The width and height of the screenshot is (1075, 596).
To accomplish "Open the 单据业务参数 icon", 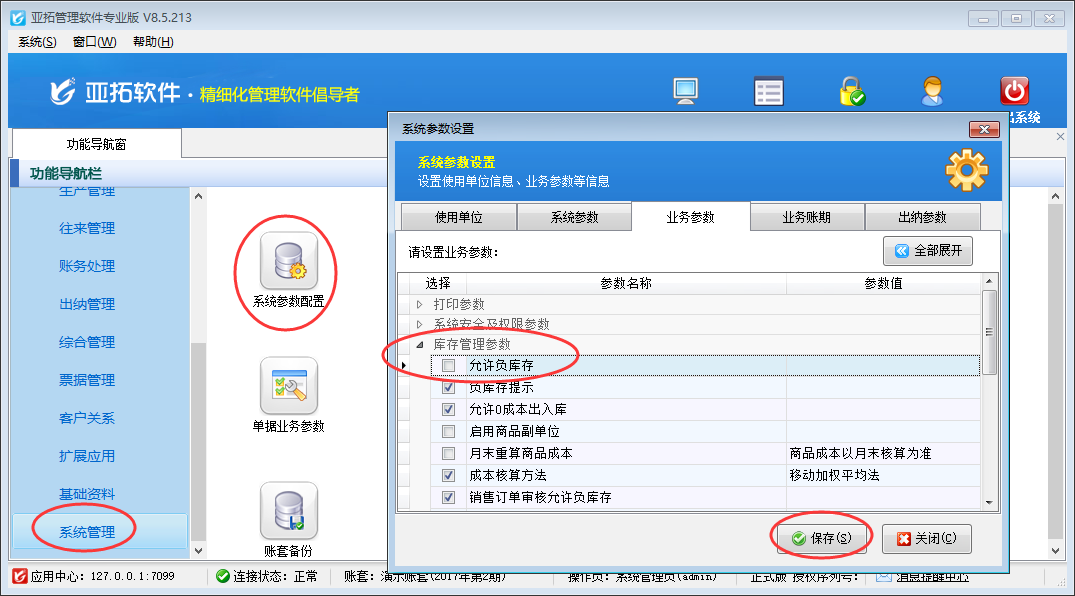I will (288, 386).
